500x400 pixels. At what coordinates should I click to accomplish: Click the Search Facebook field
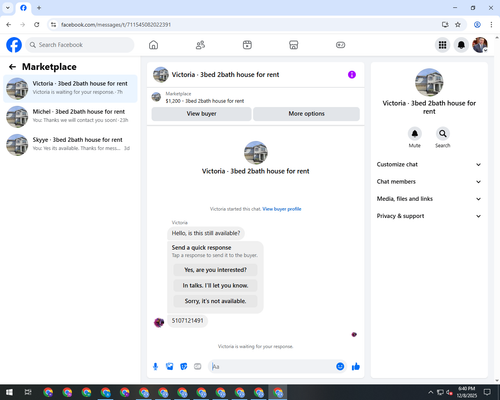(x=80, y=45)
